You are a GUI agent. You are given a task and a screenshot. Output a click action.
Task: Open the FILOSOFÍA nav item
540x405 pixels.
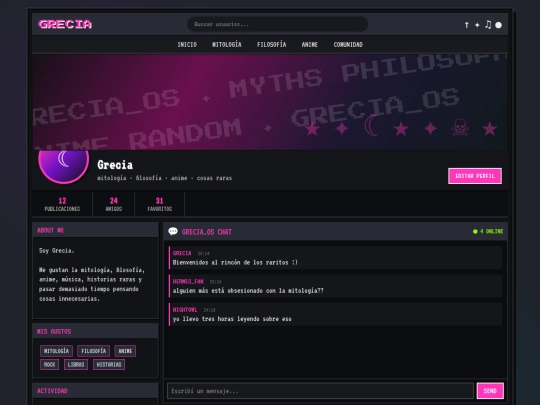coord(271,44)
